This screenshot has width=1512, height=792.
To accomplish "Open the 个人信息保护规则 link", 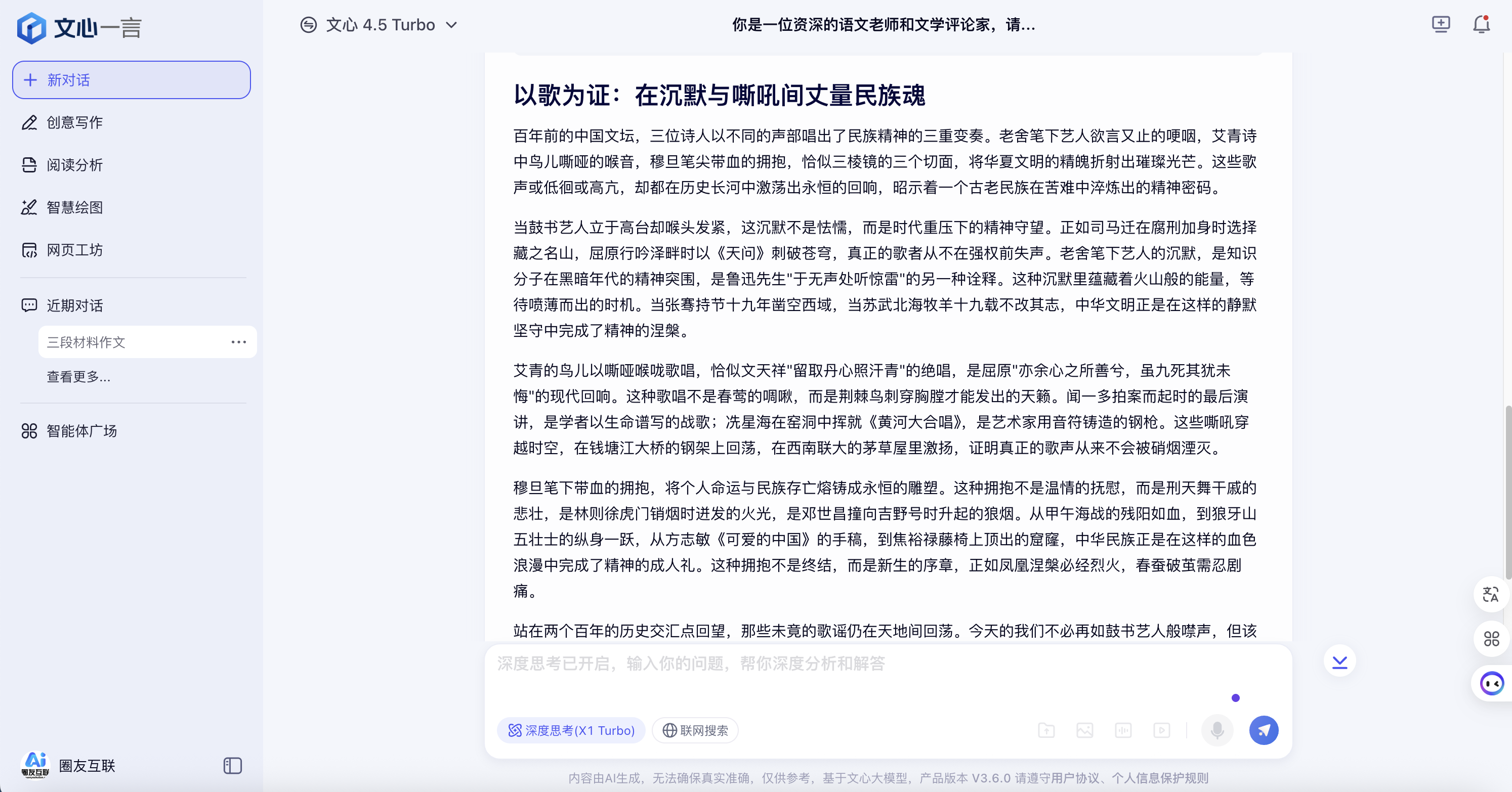I will (1160, 778).
